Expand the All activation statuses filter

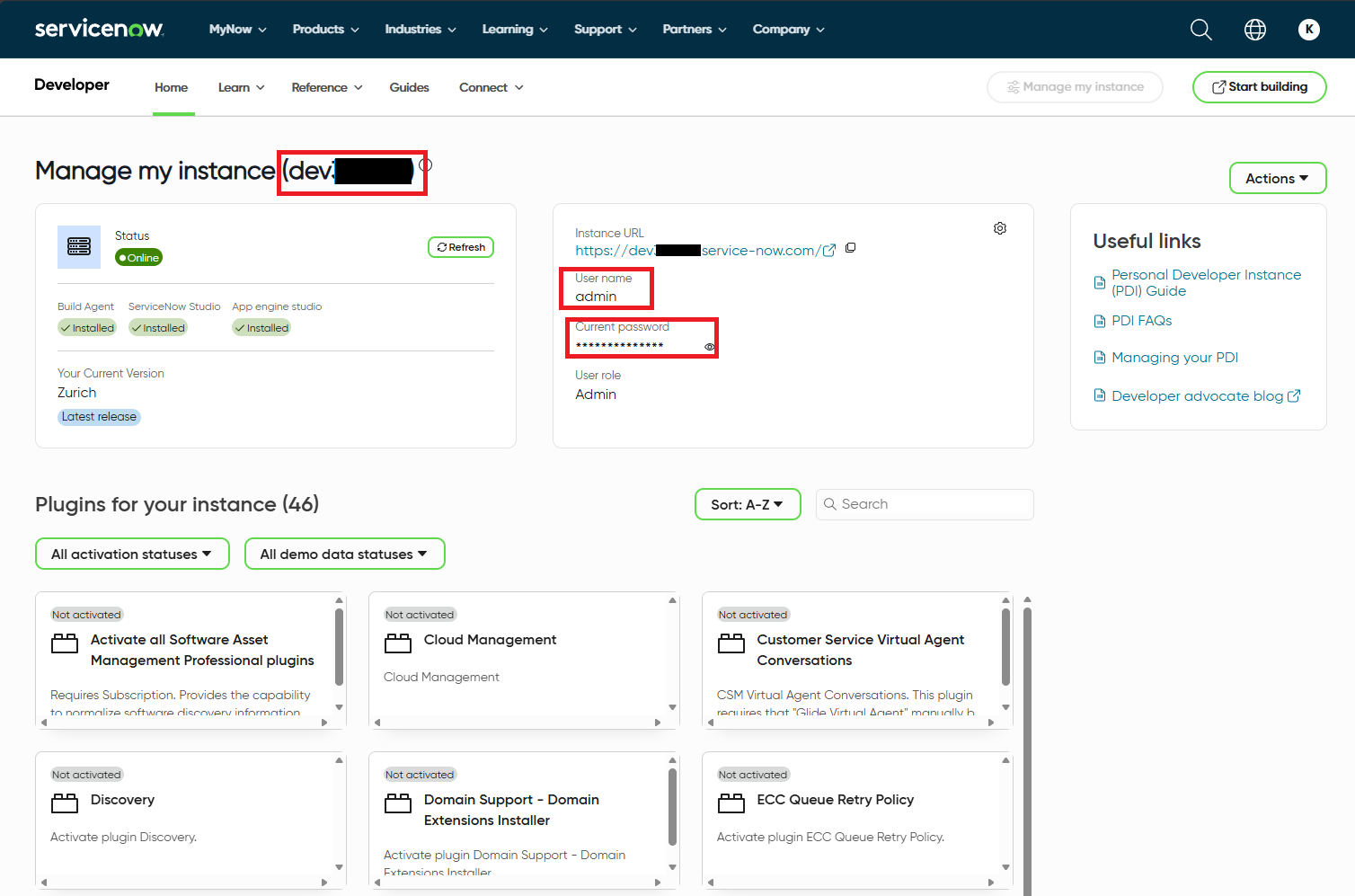131,554
